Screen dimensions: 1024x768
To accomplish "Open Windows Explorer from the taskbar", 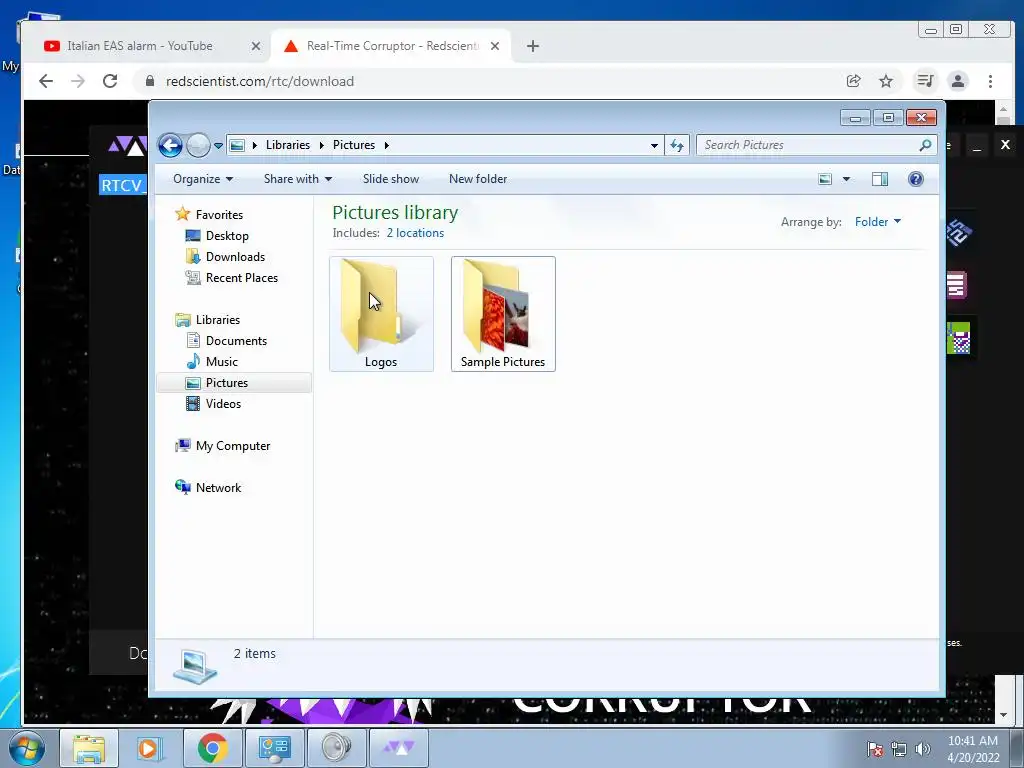I will pos(89,748).
